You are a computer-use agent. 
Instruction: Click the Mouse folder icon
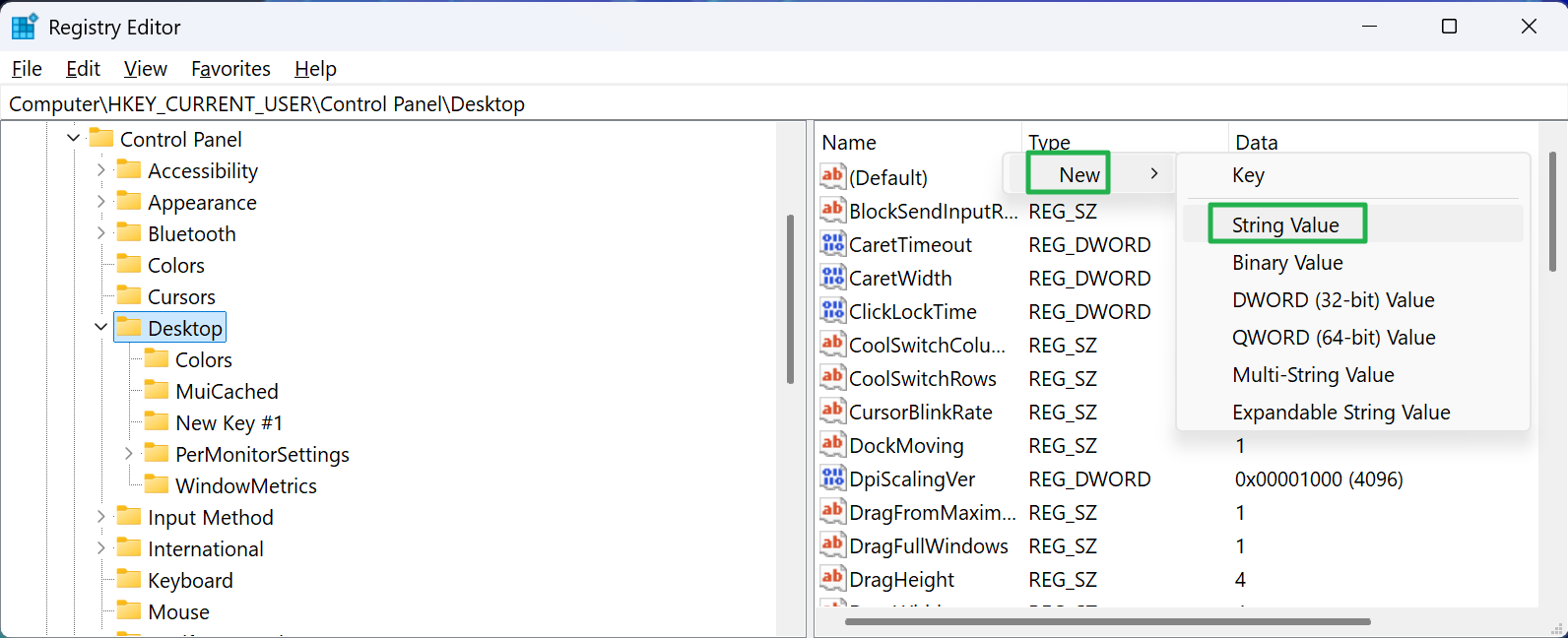click(129, 610)
